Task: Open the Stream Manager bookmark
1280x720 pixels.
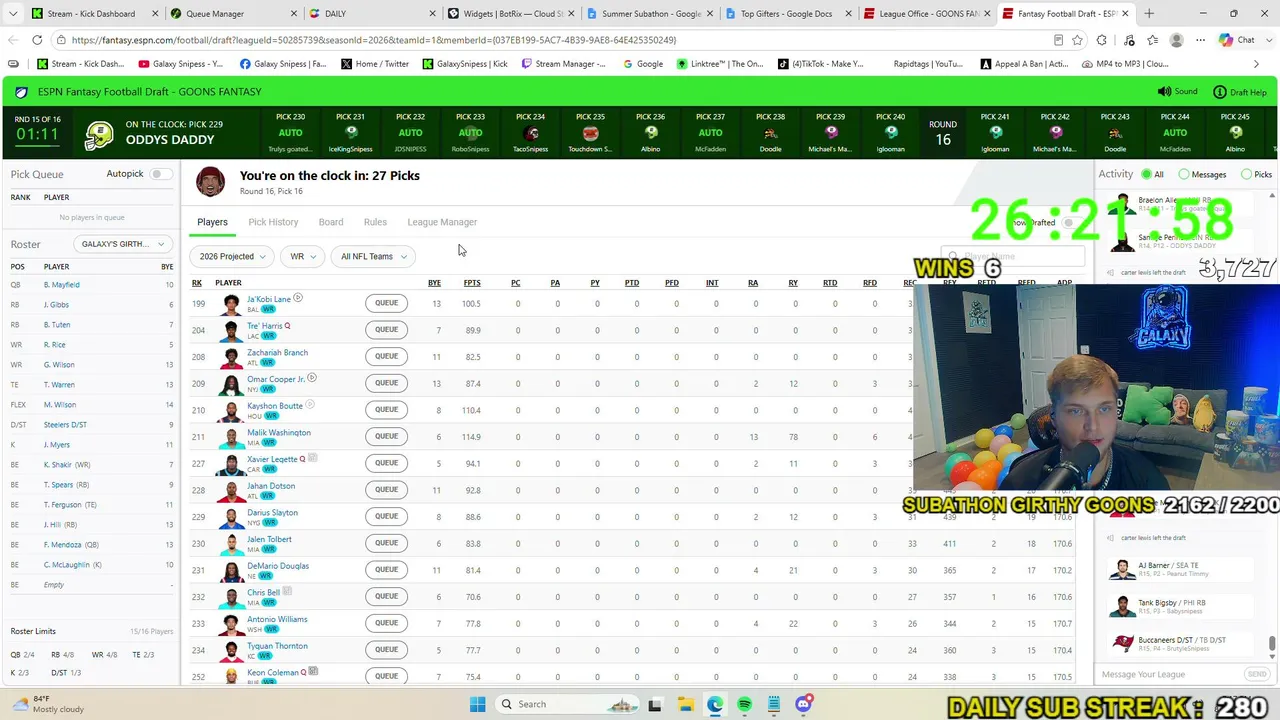Action: pyautogui.click(x=563, y=64)
